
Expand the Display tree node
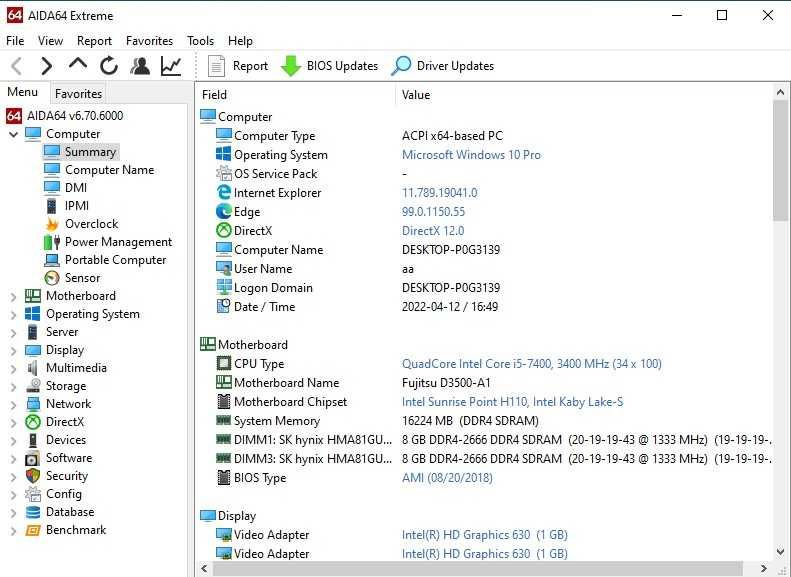tap(14, 351)
